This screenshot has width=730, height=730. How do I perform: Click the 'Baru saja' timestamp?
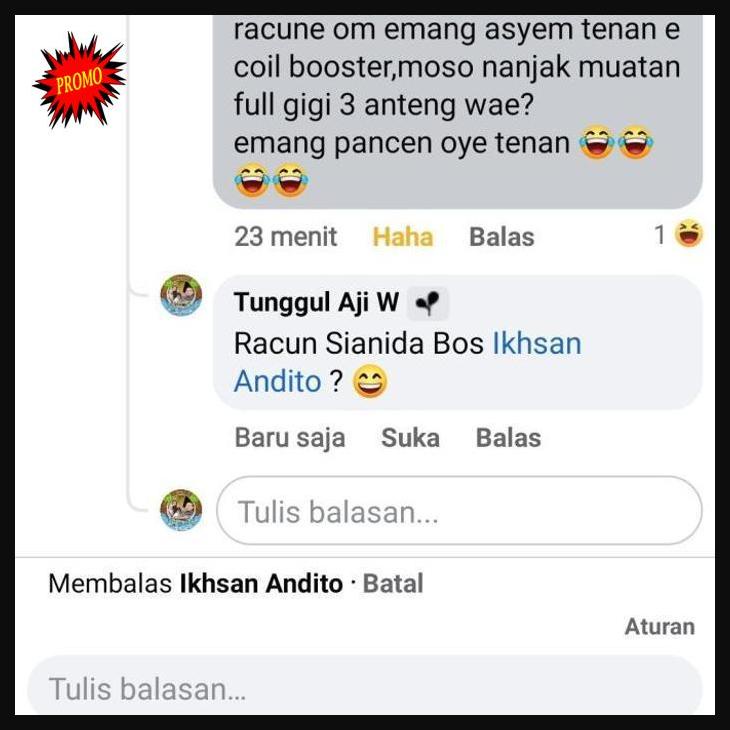pyautogui.click(x=290, y=438)
